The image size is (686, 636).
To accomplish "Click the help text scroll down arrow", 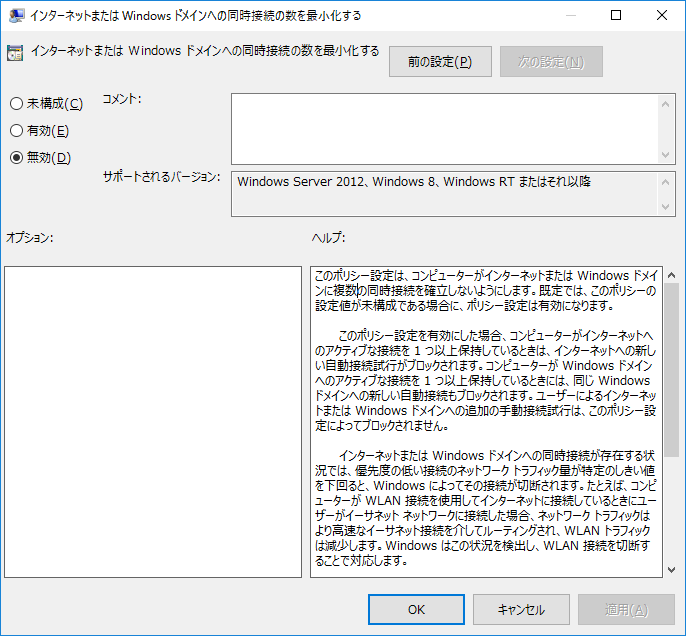I will pyautogui.click(x=672, y=570).
